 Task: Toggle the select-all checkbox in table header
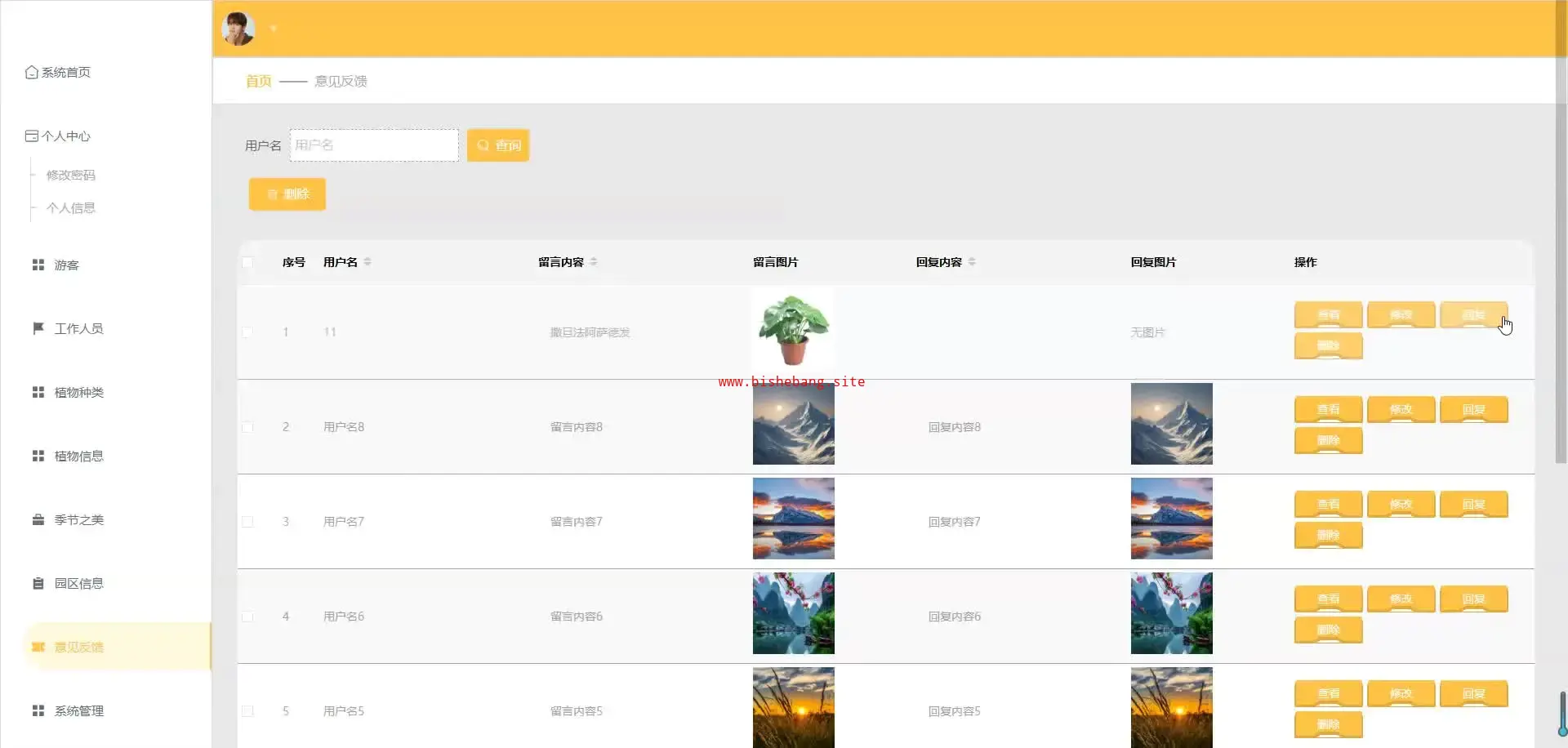247,262
